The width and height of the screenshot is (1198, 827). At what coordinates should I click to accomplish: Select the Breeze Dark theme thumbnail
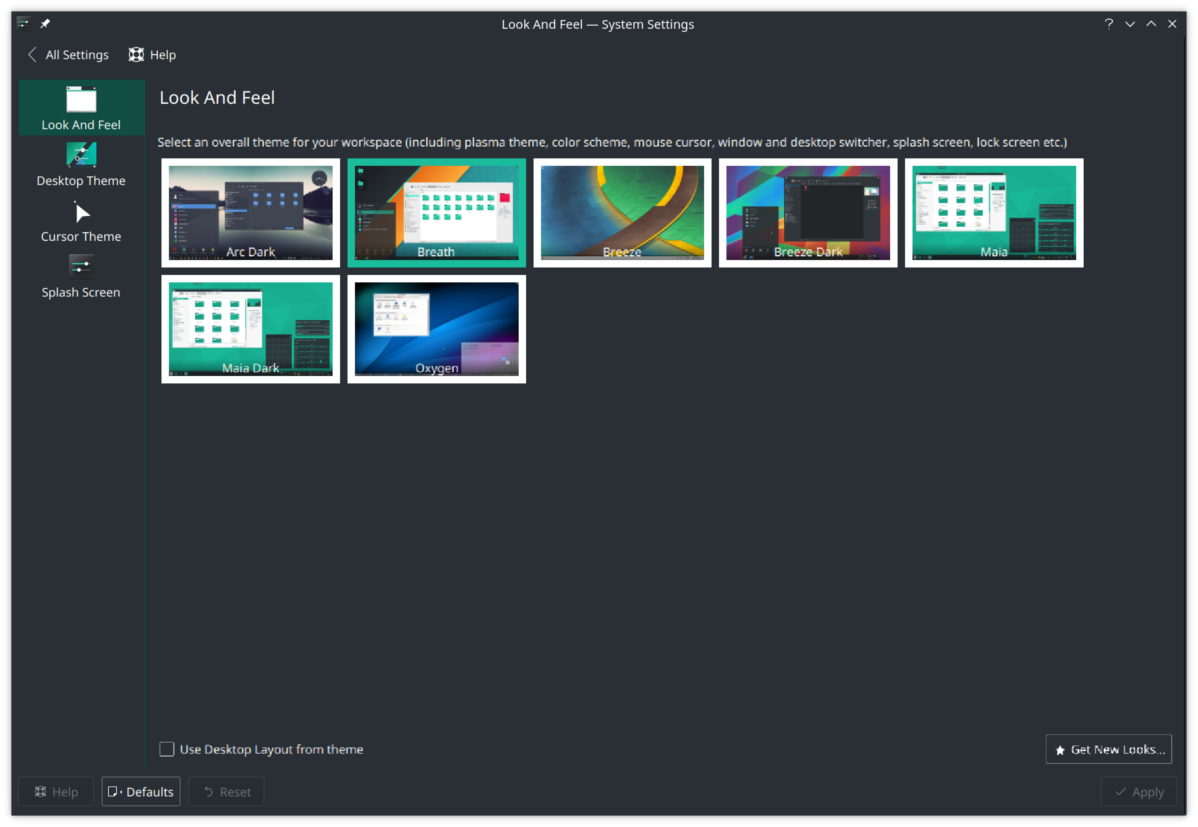808,212
